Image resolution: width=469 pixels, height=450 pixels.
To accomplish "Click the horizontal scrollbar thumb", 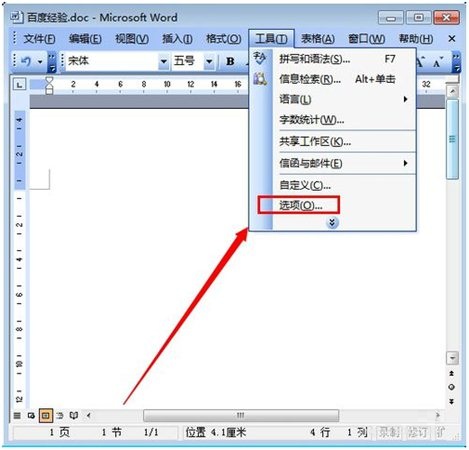I will click(241, 415).
